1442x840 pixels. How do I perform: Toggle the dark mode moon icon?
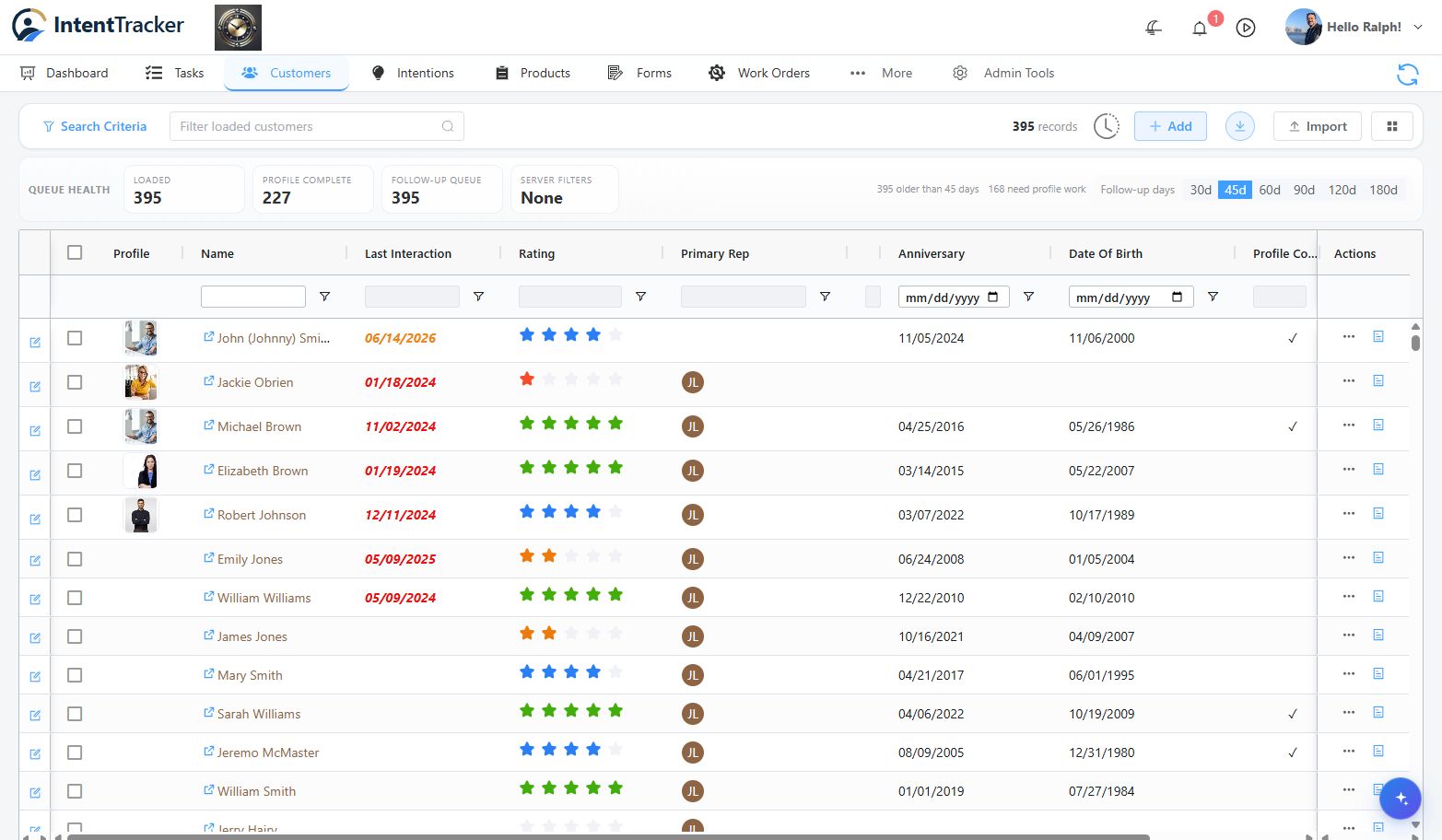click(x=1154, y=28)
